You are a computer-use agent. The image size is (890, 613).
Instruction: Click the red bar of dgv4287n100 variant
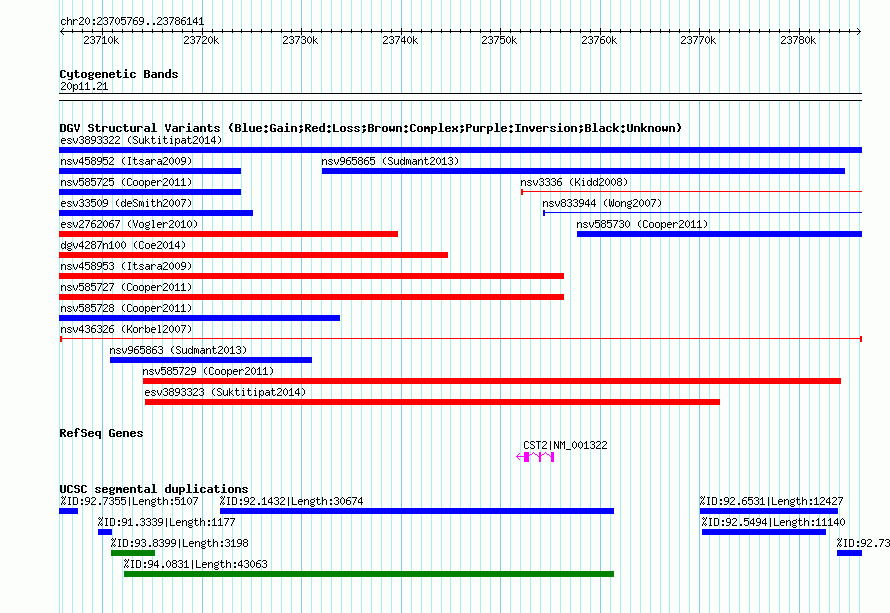pyautogui.click(x=253, y=255)
